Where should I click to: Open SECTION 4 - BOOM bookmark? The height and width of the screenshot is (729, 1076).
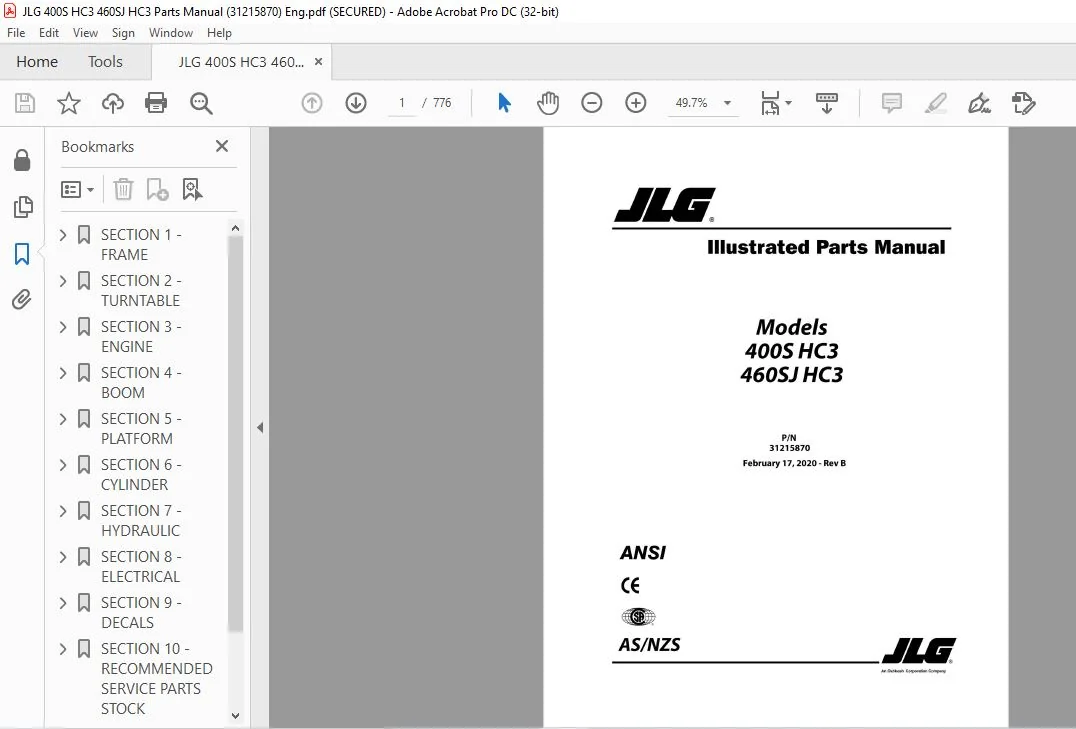(140, 382)
